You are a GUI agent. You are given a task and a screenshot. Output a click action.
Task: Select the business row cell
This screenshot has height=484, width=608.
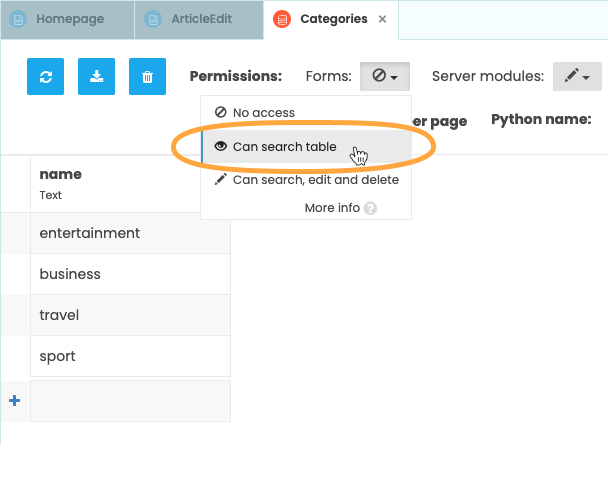130,274
